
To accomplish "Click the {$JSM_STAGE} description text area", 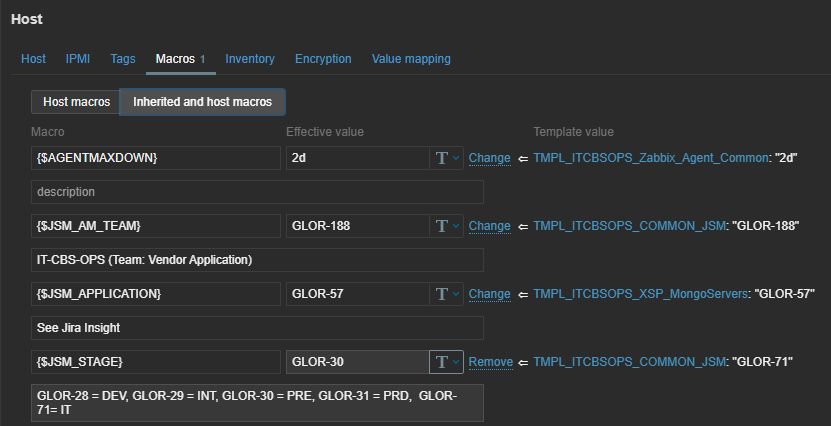I will coord(257,403).
